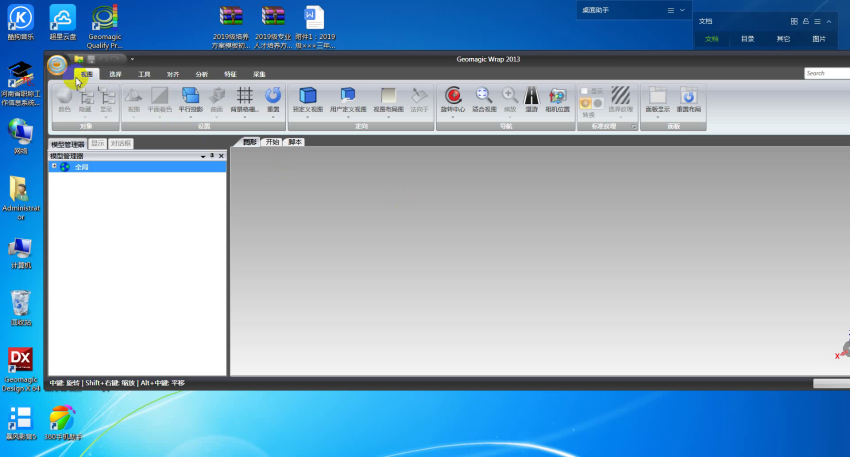The height and width of the screenshot is (457, 850).
Task: Select 目录 tab in the desktop widget
Action: (x=748, y=39)
